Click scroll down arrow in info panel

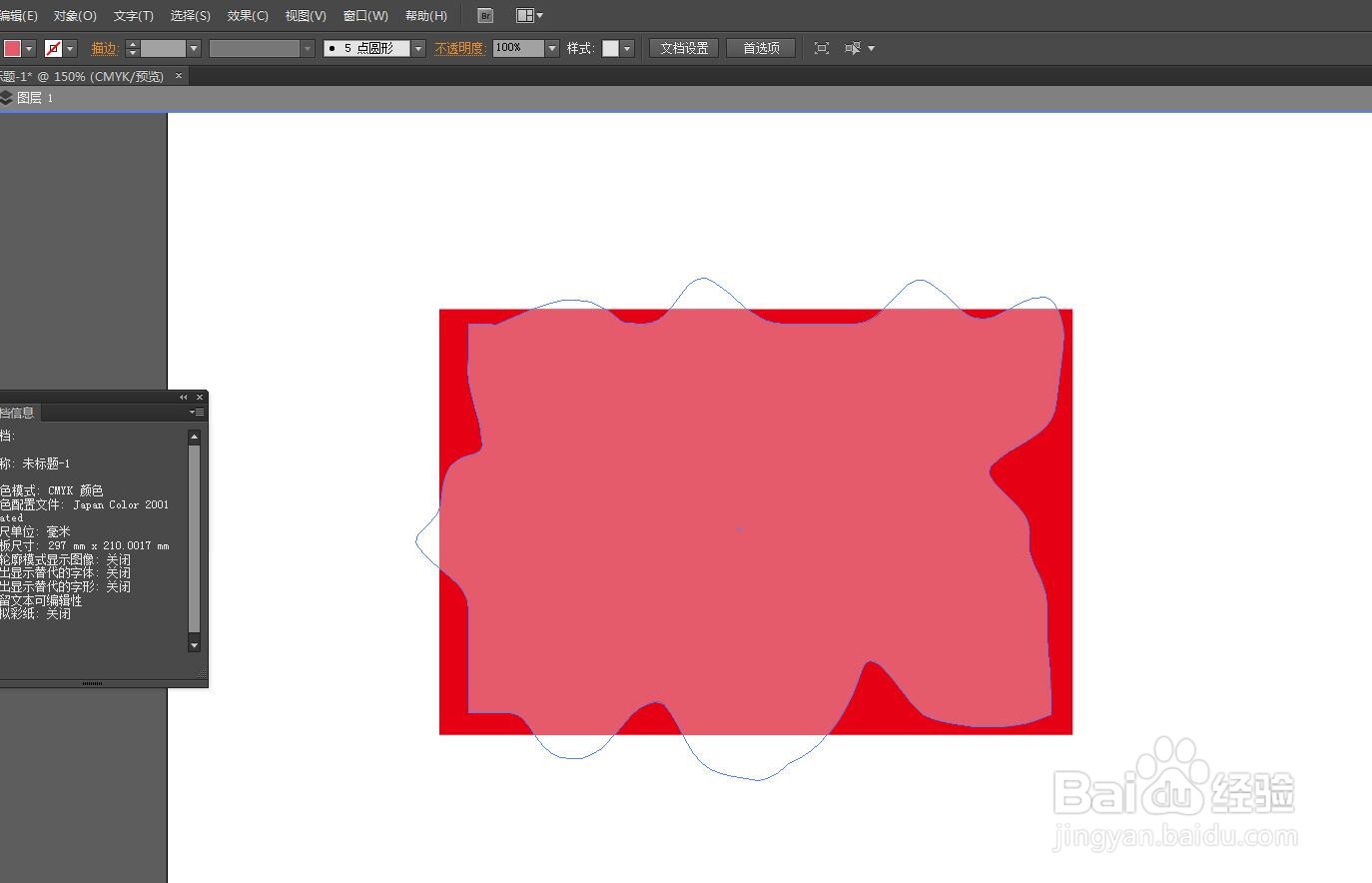194,645
